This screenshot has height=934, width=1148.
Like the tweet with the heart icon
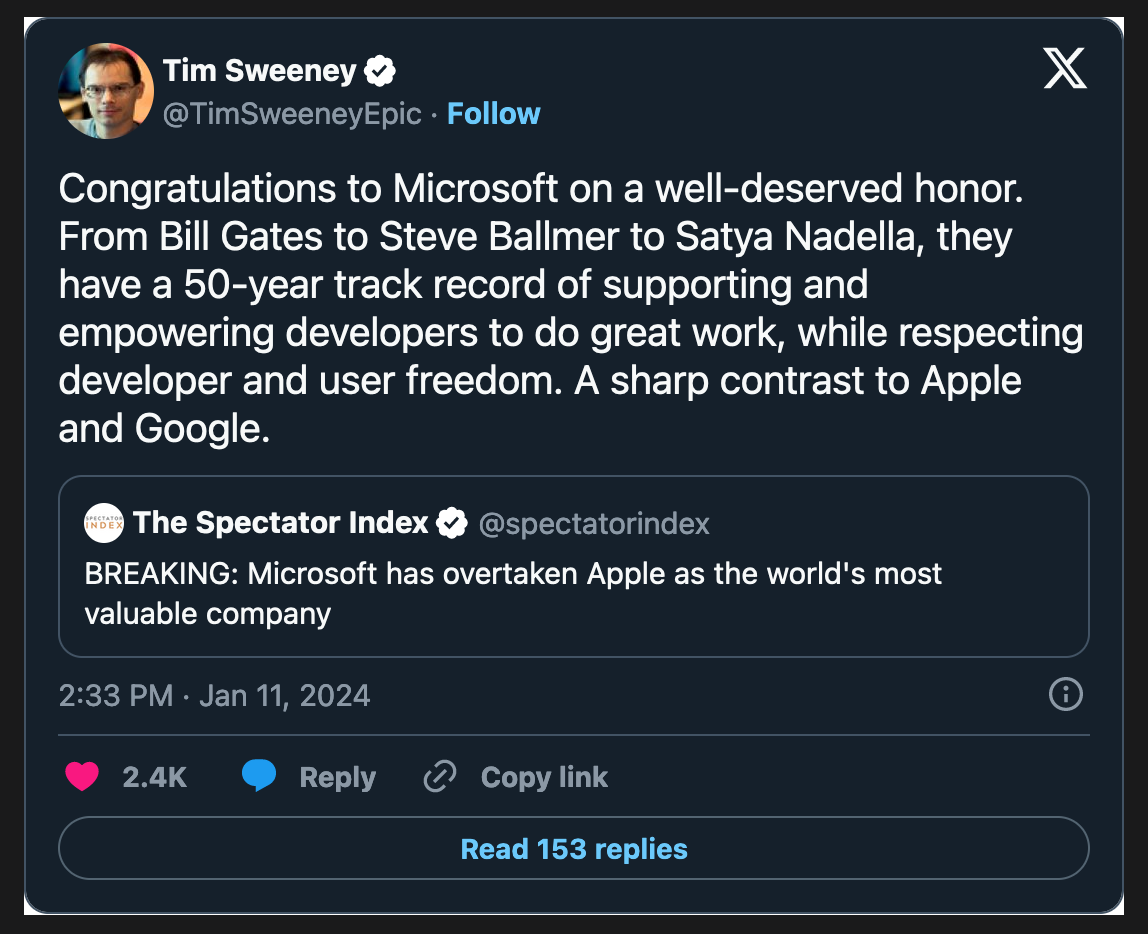click(x=82, y=777)
